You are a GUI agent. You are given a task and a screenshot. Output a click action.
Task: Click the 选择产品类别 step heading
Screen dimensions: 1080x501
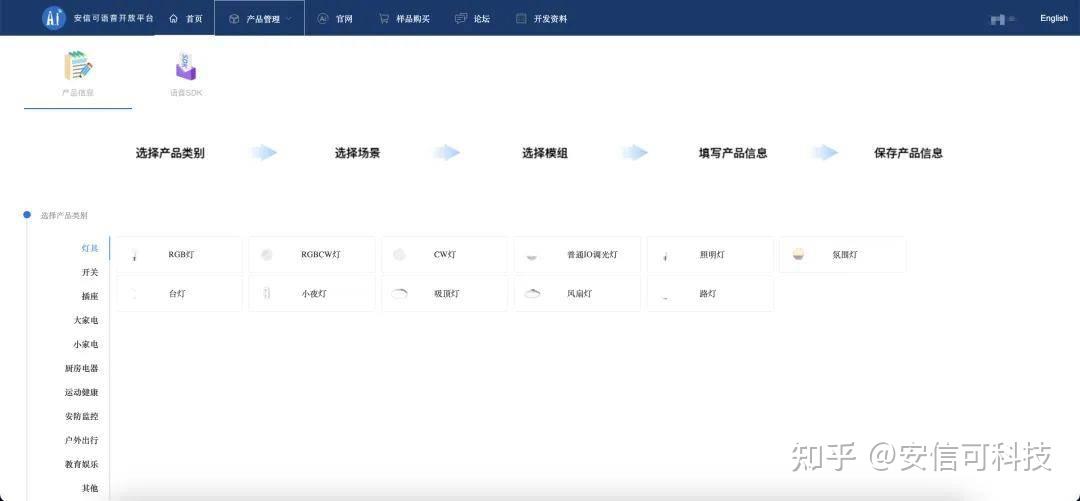click(x=170, y=153)
